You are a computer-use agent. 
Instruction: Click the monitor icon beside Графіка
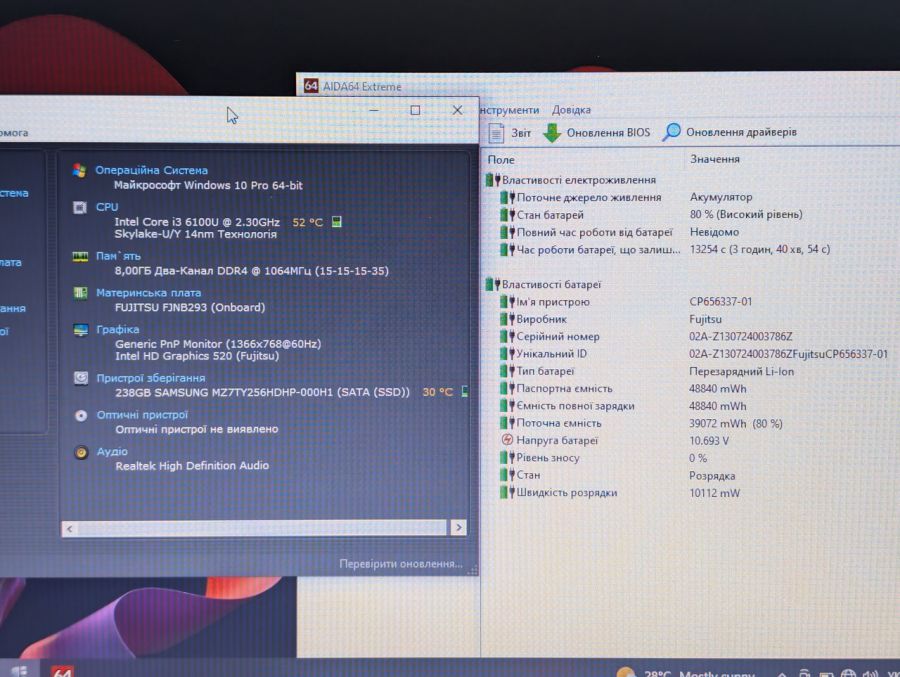coord(80,330)
